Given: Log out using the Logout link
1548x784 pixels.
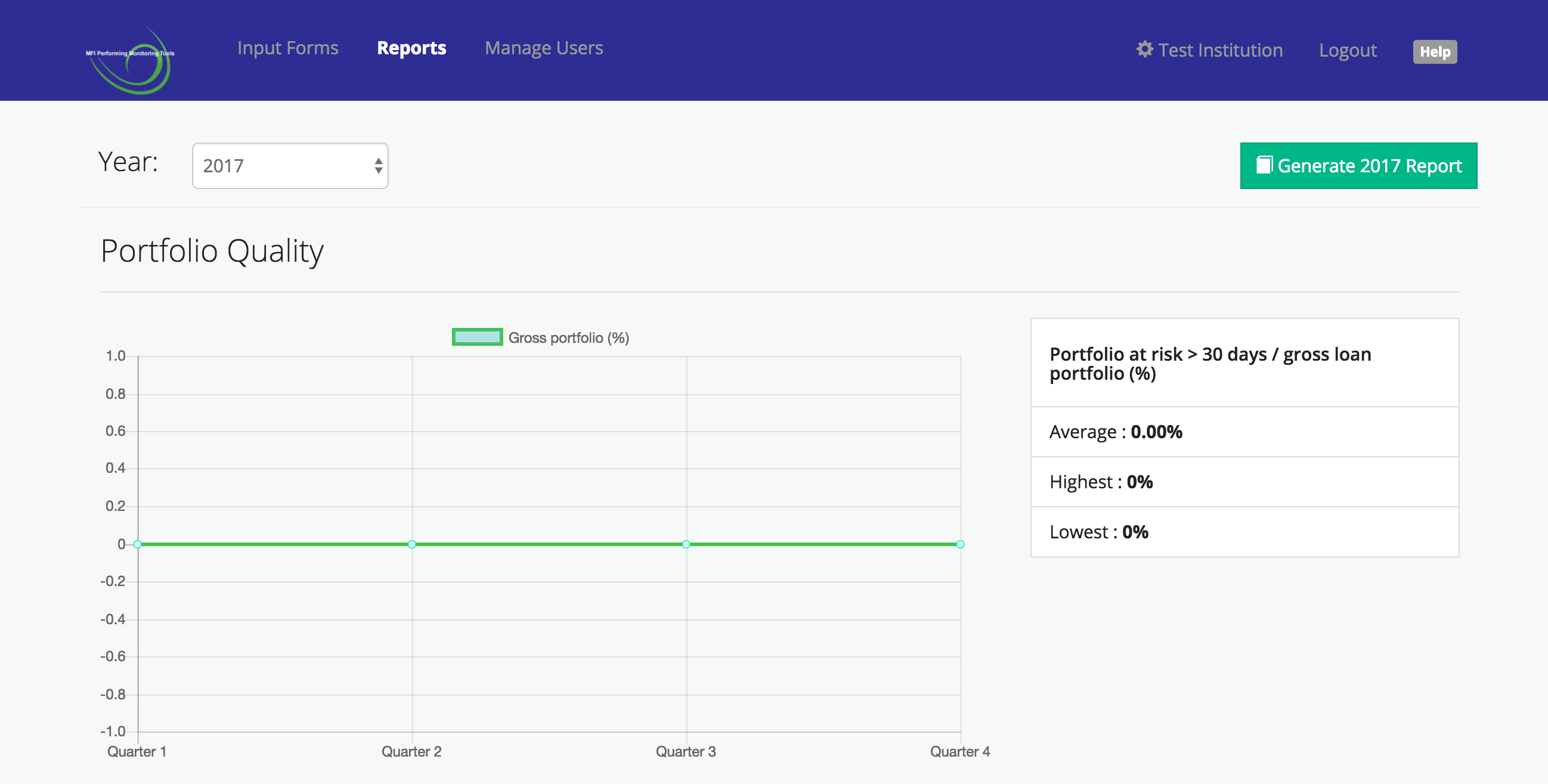Looking at the screenshot, I should tap(1347, 51).
